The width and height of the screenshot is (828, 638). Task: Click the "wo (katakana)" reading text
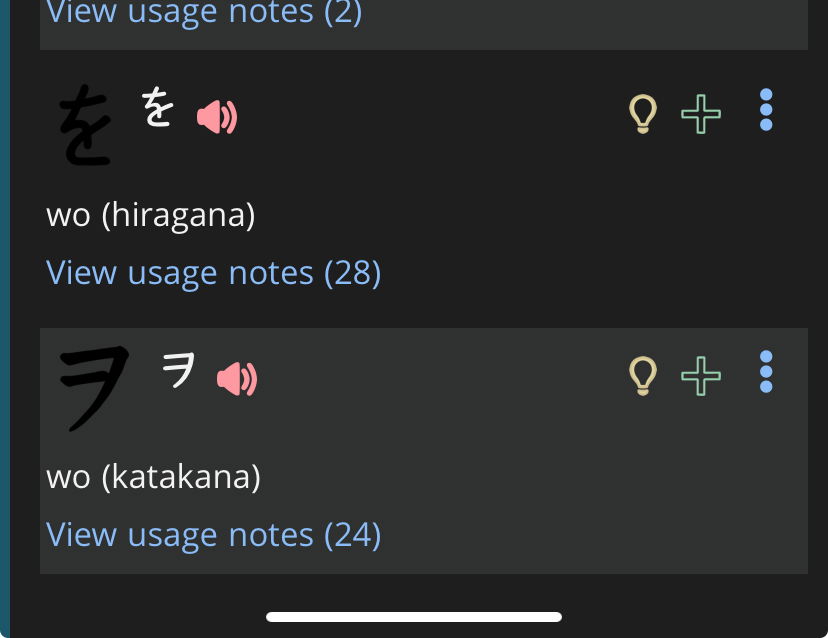click(x=154, y=477)
